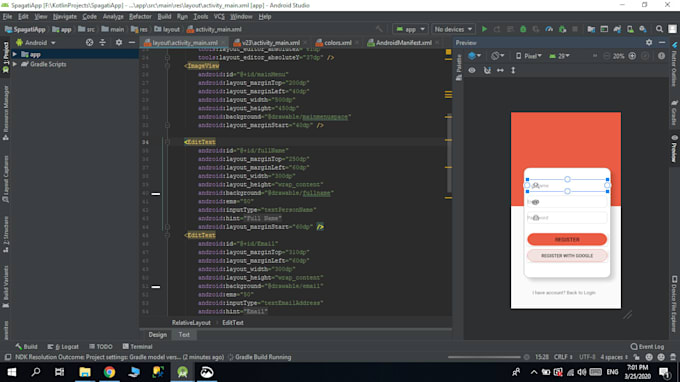This screenshot has height=382, width=680.
Task: Click the magnet autoconnect icon in Preview
Action: [487, 70]
